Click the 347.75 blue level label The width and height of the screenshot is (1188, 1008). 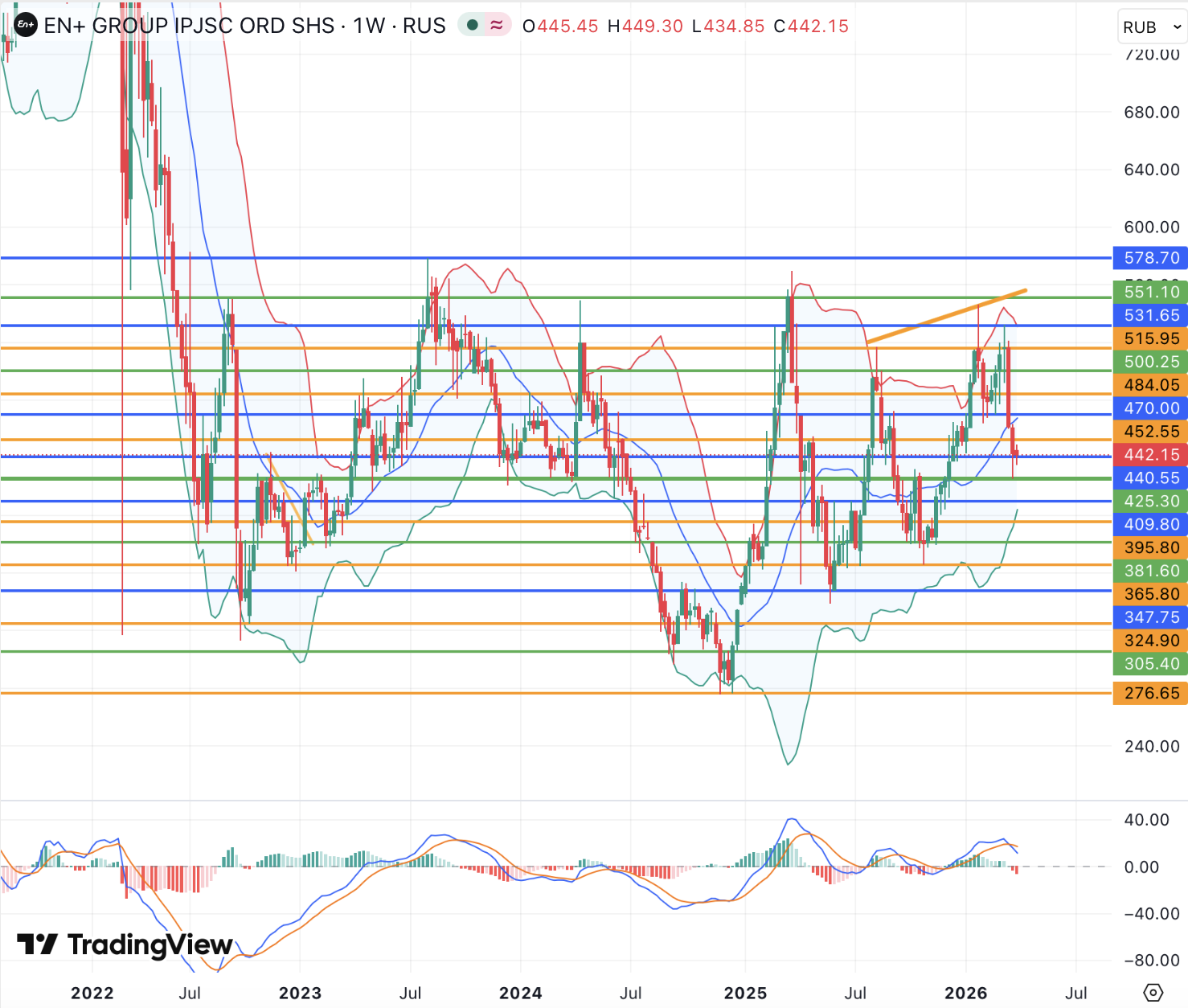[1151, 617]
